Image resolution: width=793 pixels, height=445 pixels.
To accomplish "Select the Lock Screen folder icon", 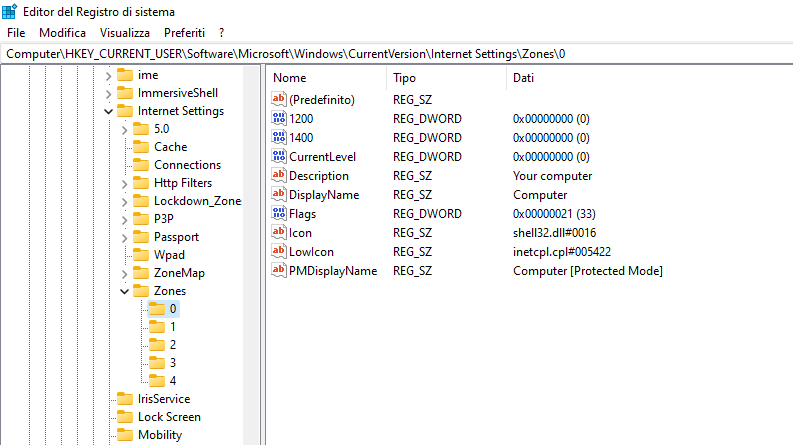I will click(124, 417).
